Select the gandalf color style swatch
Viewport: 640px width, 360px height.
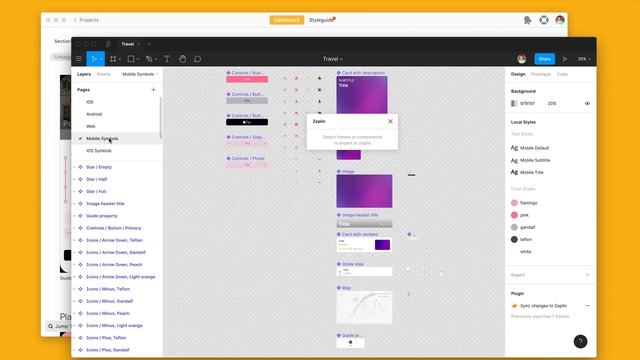[514, 227]
